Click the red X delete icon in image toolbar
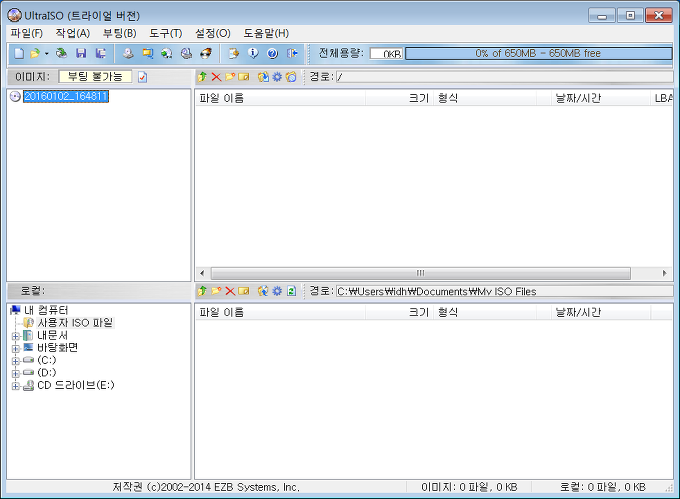Image resolution: width=680 pixels, height=499 pixels. (x=216, y=77)
